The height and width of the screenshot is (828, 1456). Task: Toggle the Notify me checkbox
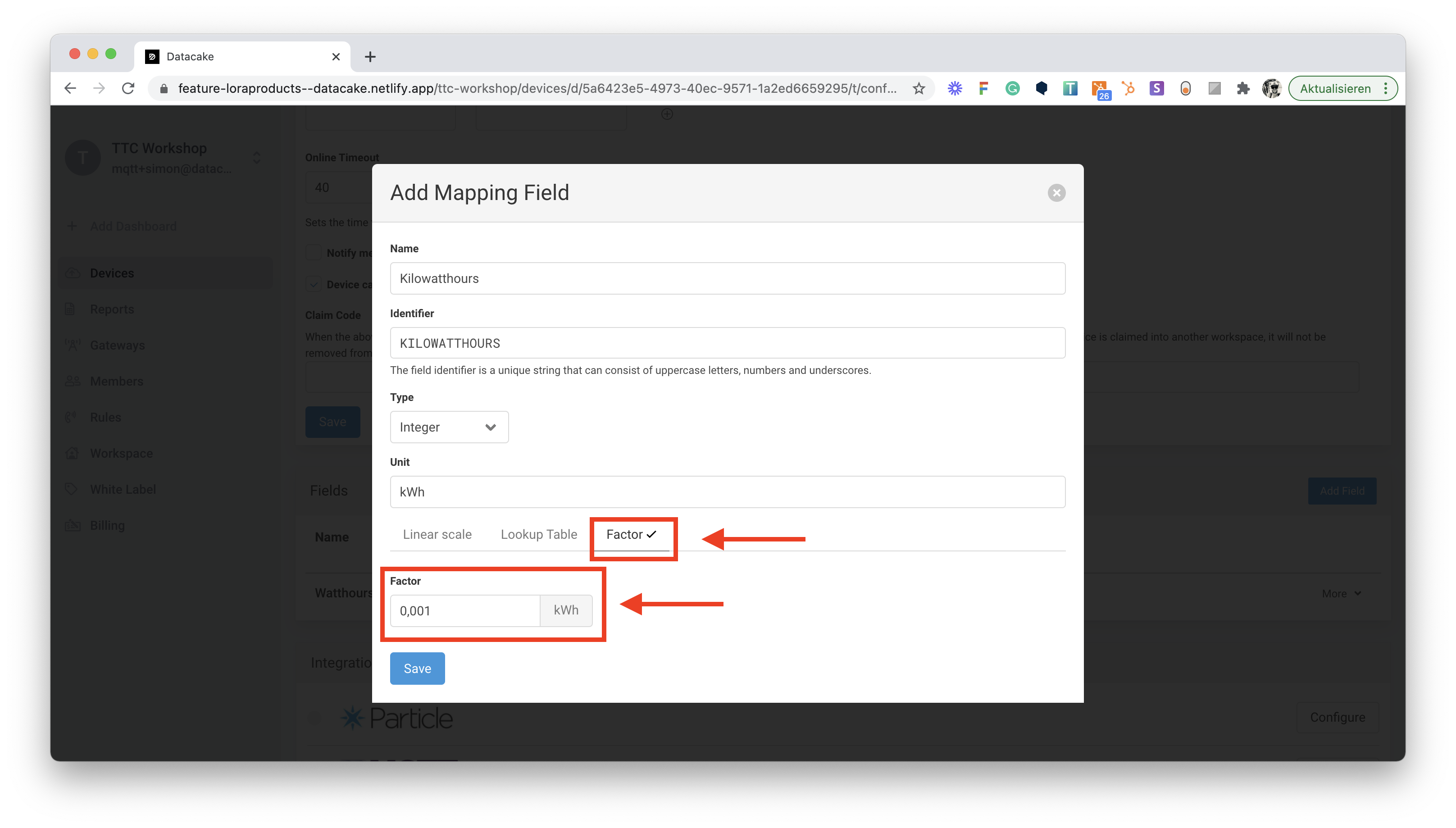[x=313, y=252]
